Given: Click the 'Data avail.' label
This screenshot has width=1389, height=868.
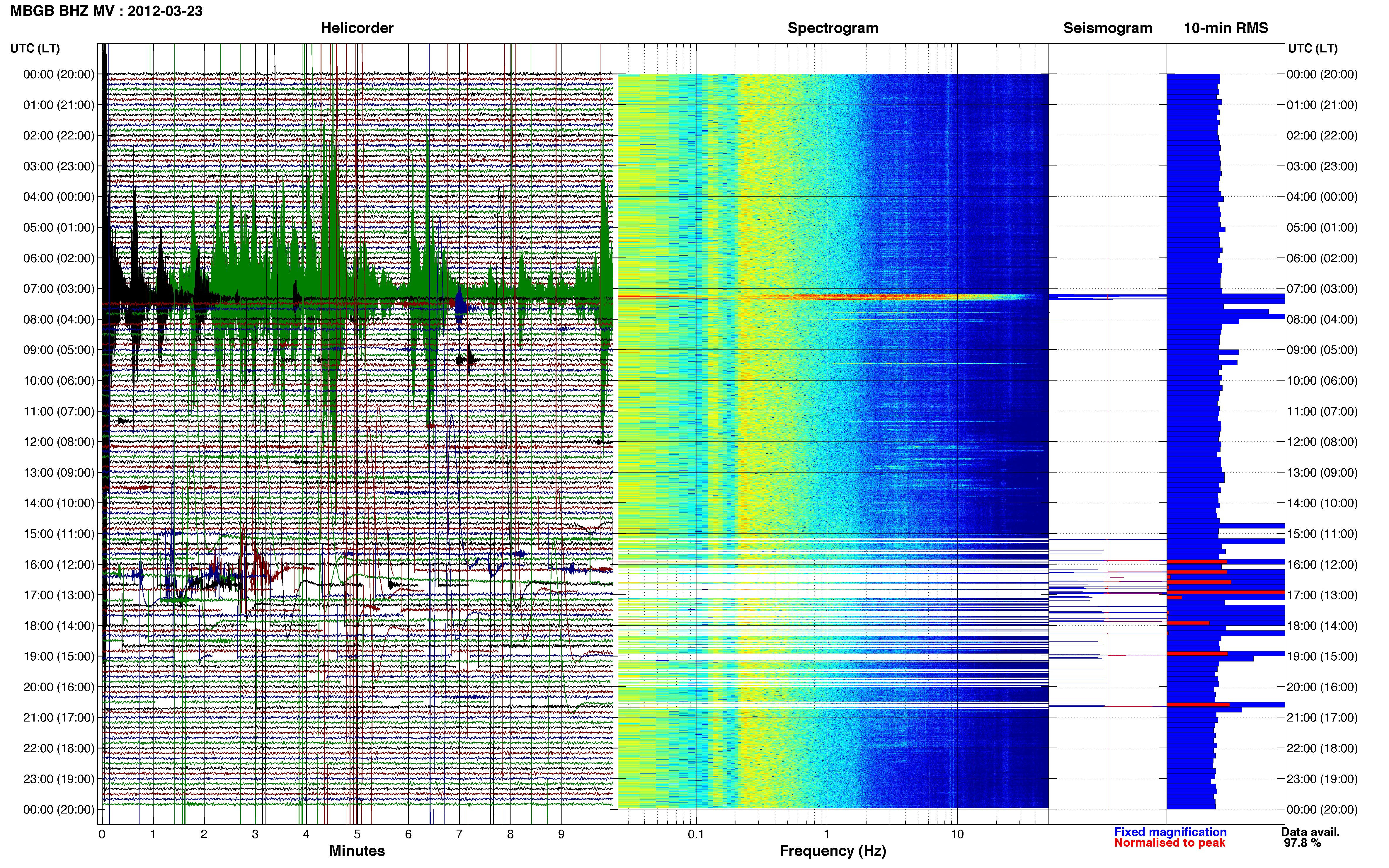Looking at the screenshot, I should pyautogui.click(x=1310, y=832).
